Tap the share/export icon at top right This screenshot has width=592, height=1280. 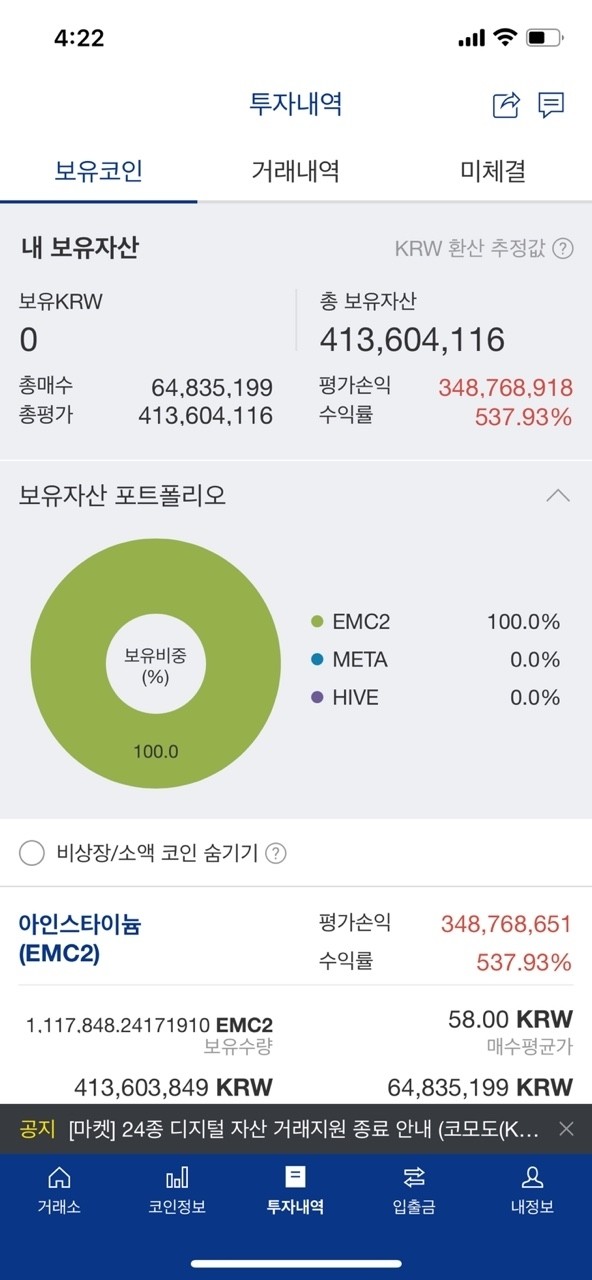point(506,103)
